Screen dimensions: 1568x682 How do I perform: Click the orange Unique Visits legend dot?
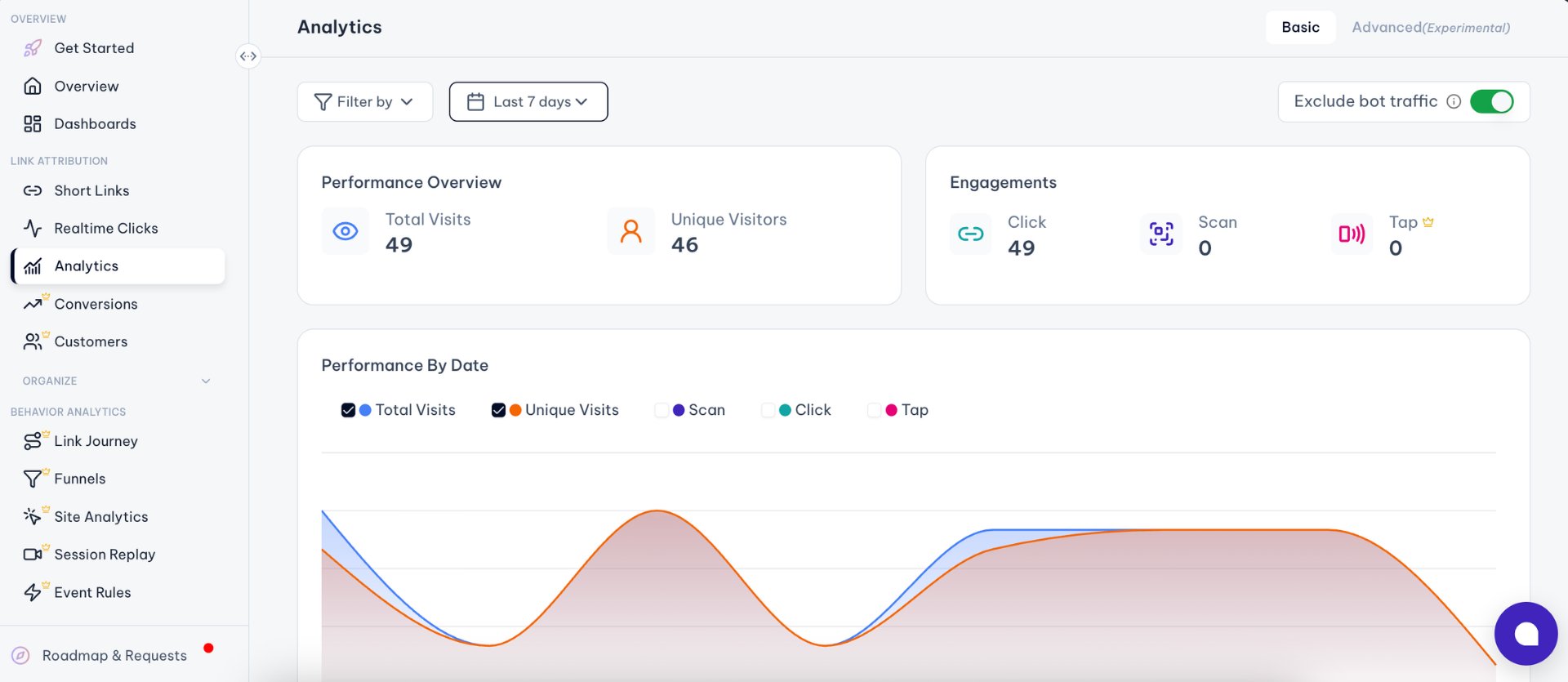coord(515,410)
